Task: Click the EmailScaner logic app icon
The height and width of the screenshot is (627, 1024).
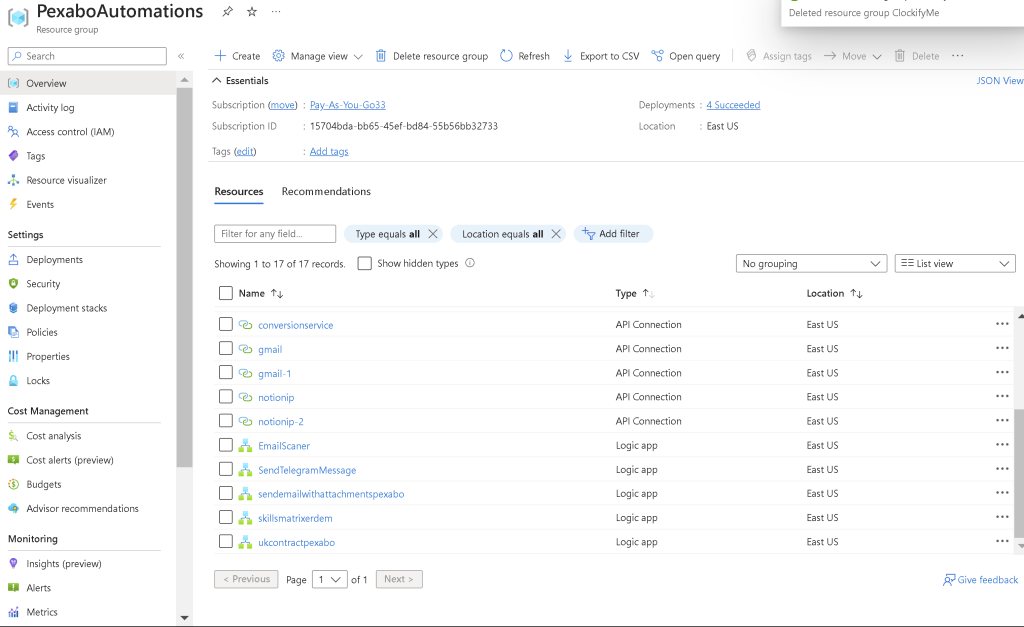Action: pyautogui.click(x=246, y=445)
